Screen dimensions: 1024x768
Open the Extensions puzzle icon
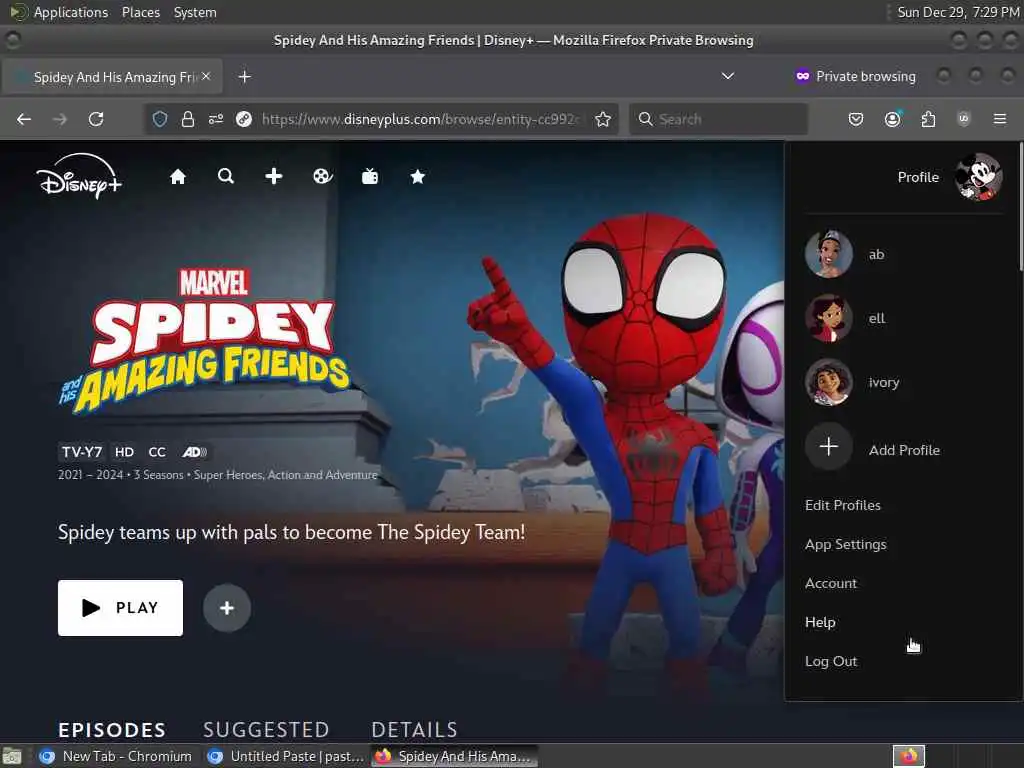pyautogui.click(x=928, y=119)
